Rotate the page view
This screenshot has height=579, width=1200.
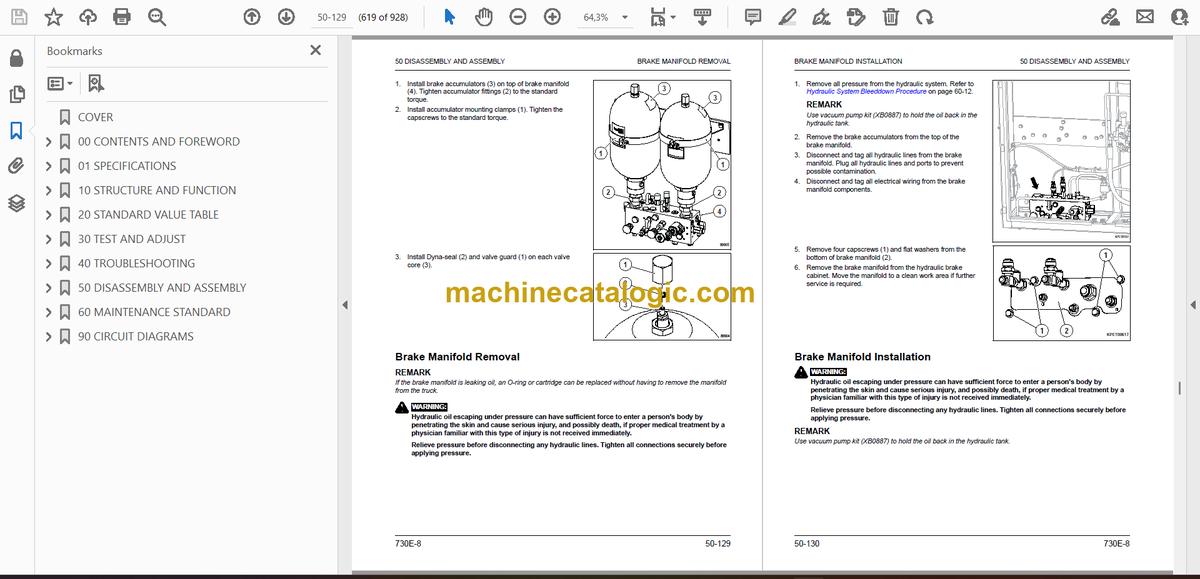tap(925, 17)
